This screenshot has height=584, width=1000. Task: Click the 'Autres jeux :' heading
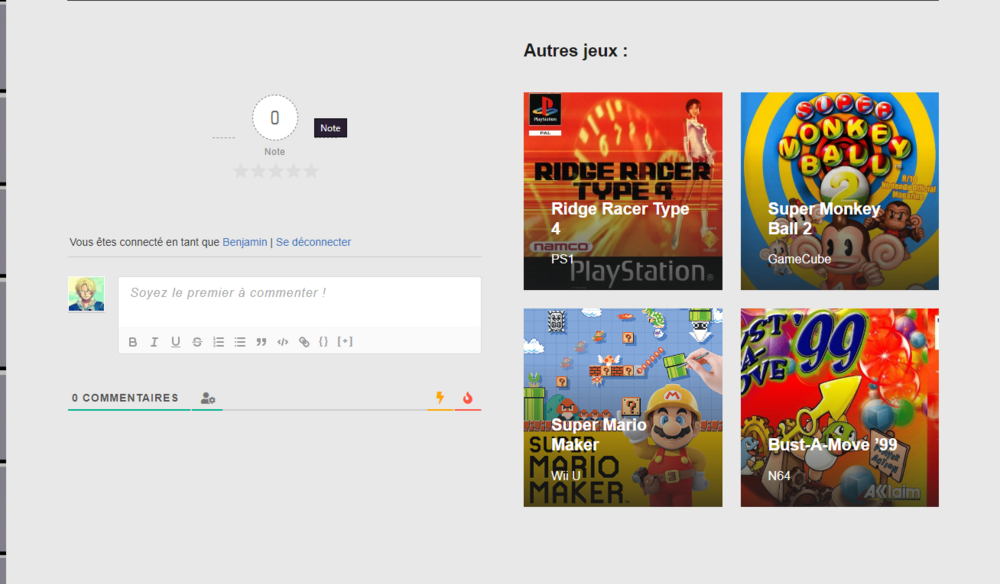point(575,50)
